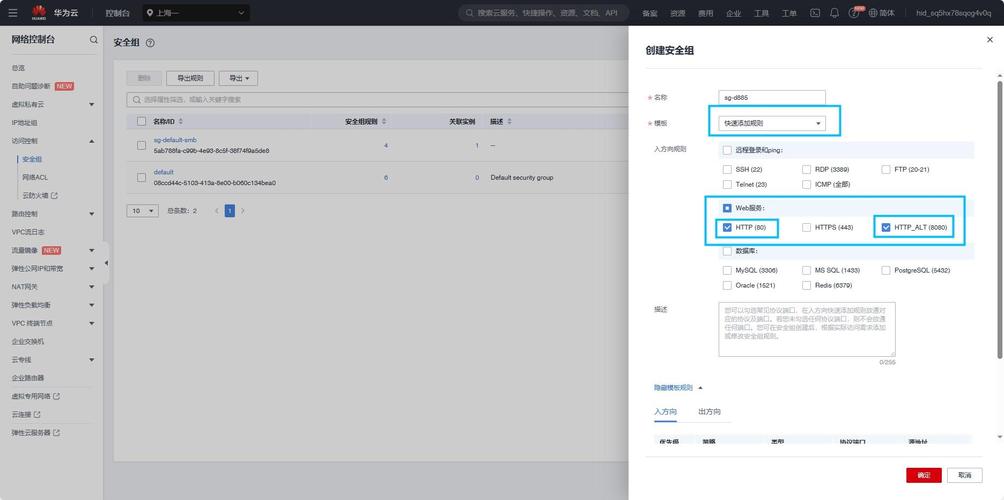Screen dimensions: 1004x500
Task: Switch to the 出方向 tab
Action: coord(709,412)
